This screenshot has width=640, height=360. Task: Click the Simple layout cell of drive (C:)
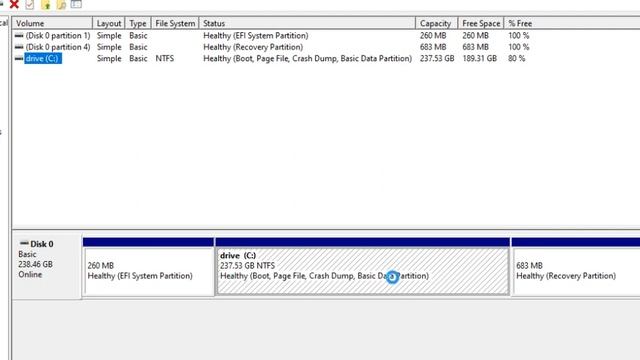(109, 58)
